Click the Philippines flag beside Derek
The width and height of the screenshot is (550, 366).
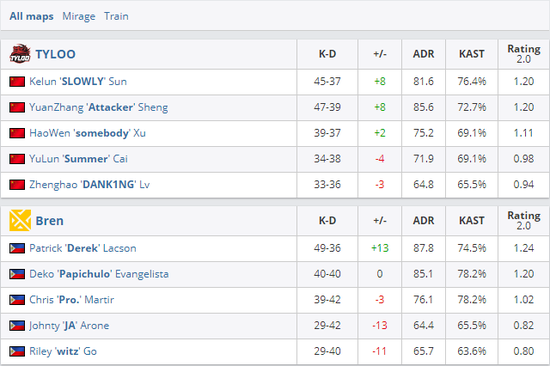[x=17, y=248]
